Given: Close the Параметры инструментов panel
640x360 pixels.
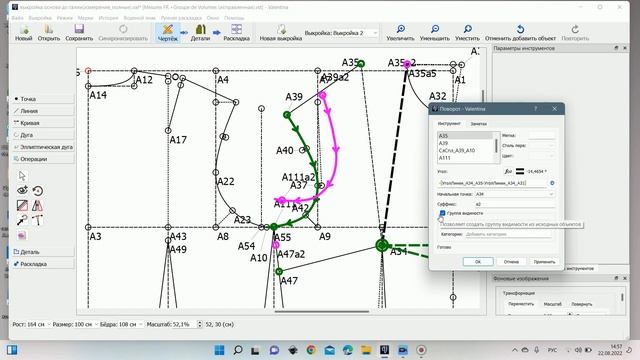Looking at the screenshot, I should 624,48.
